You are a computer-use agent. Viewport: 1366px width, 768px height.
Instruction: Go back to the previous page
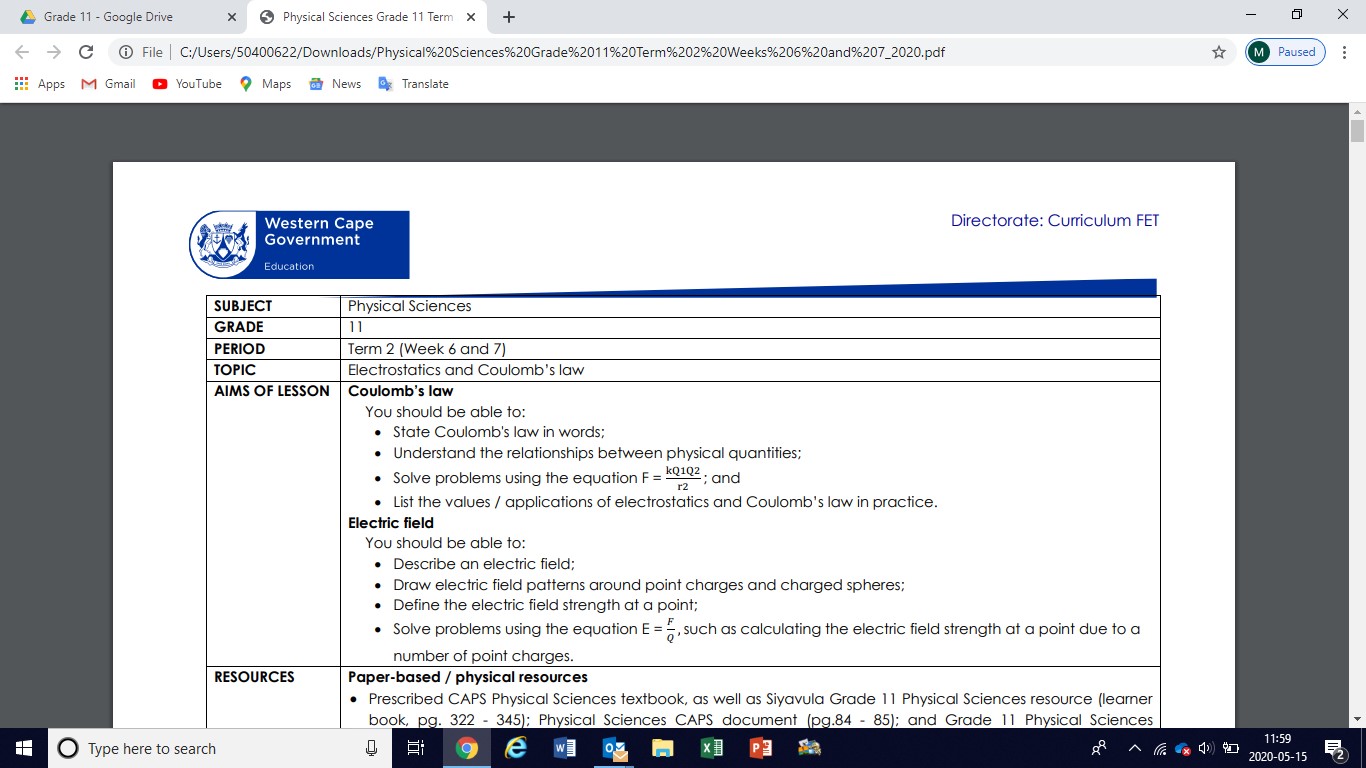click(x=22, y=52)
